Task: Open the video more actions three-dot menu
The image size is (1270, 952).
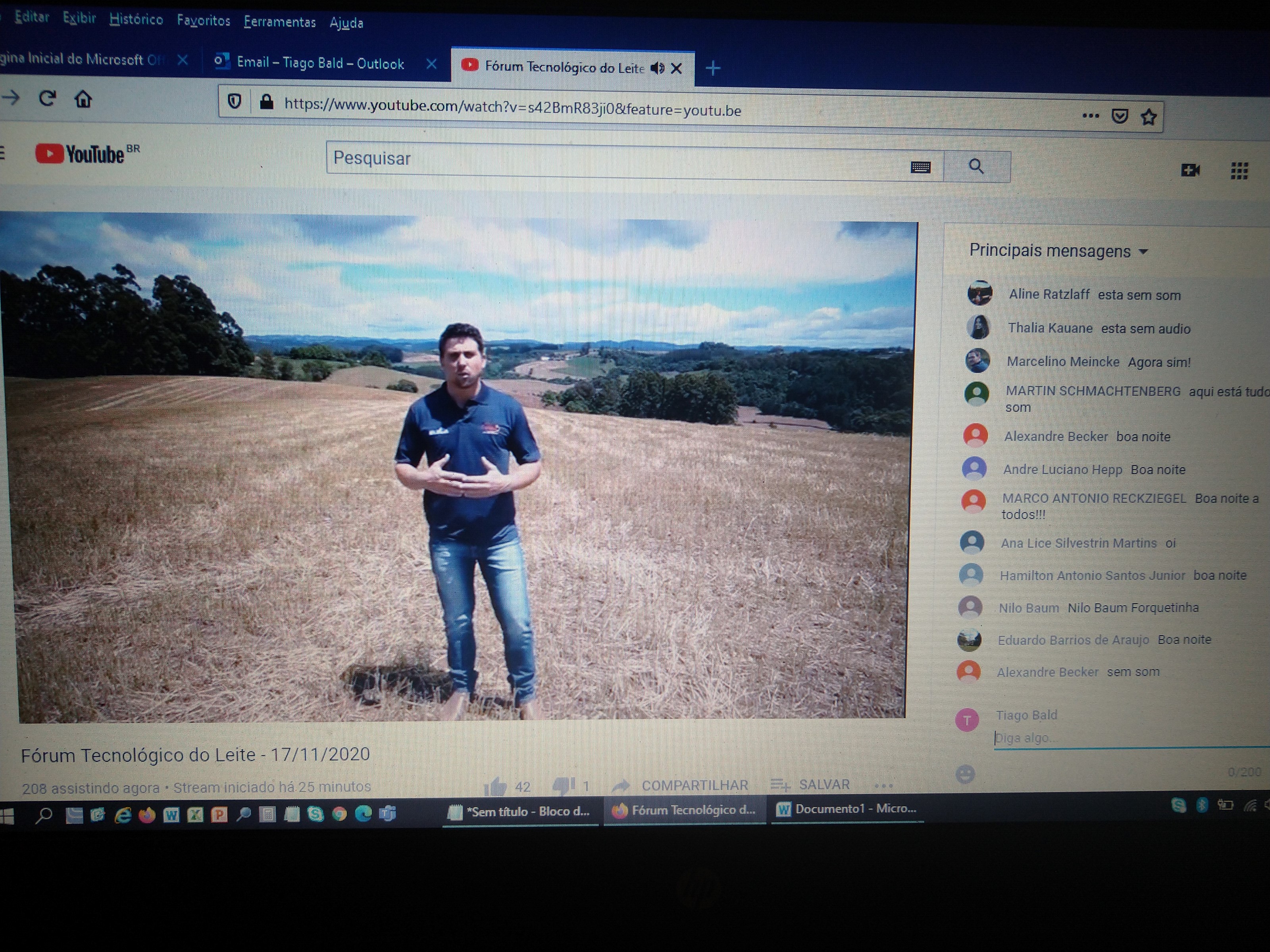Action: coord(883,785)
